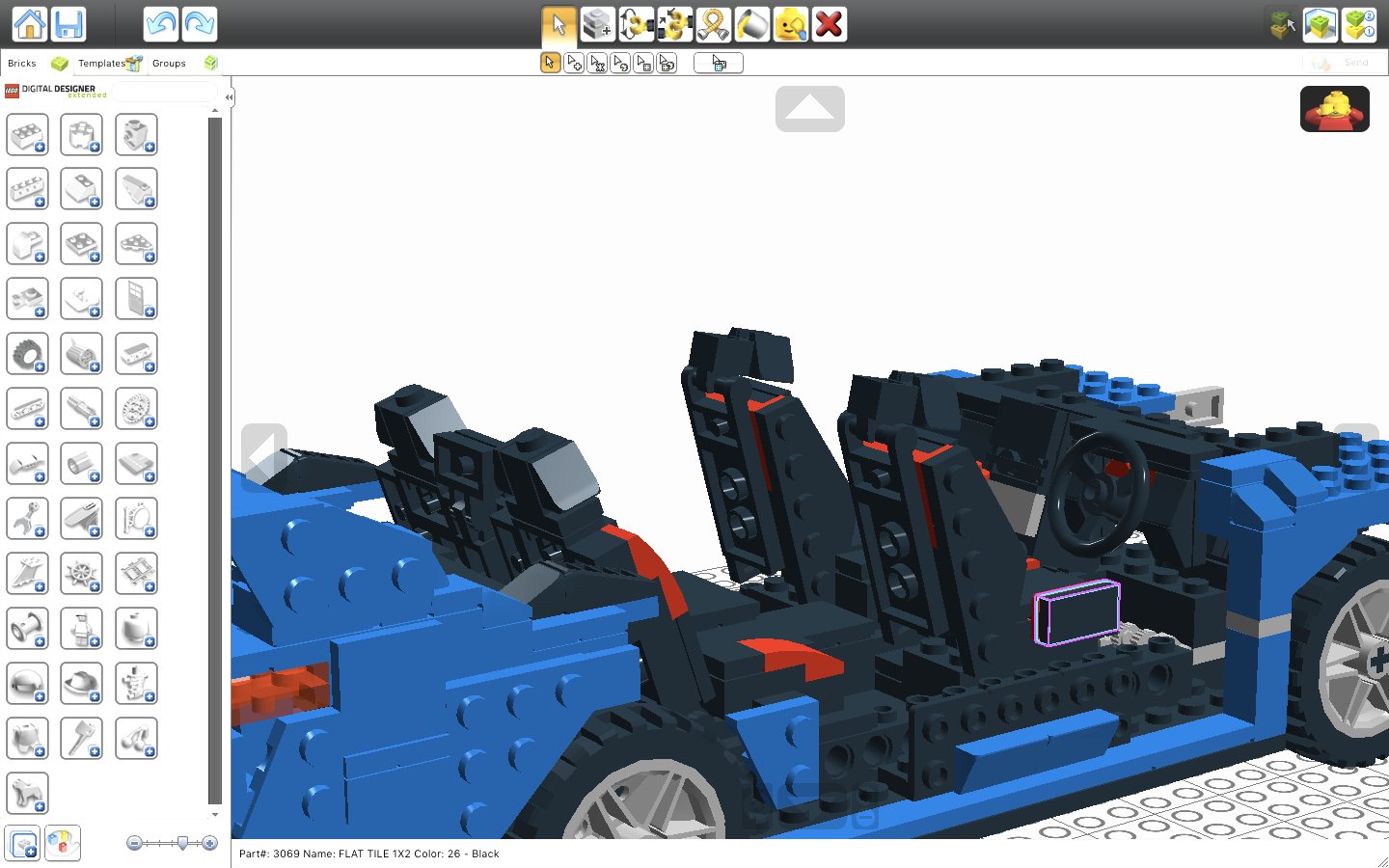The width and height of the screenshot is (1389, 868).
Task: Expand the wrench tools category
Action: [x=27, y=520]
